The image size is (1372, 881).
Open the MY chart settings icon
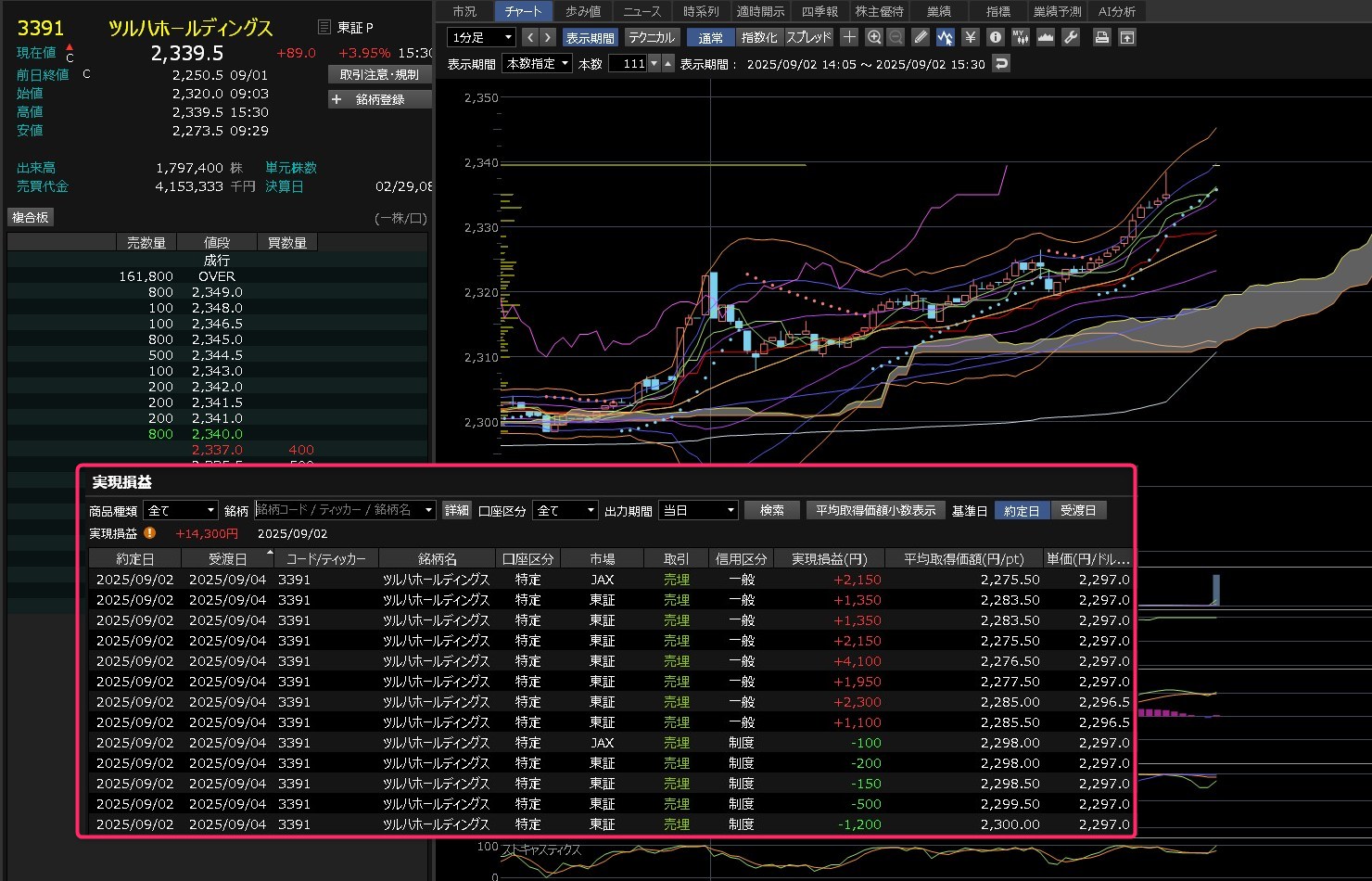click(x=1021, y=37)
